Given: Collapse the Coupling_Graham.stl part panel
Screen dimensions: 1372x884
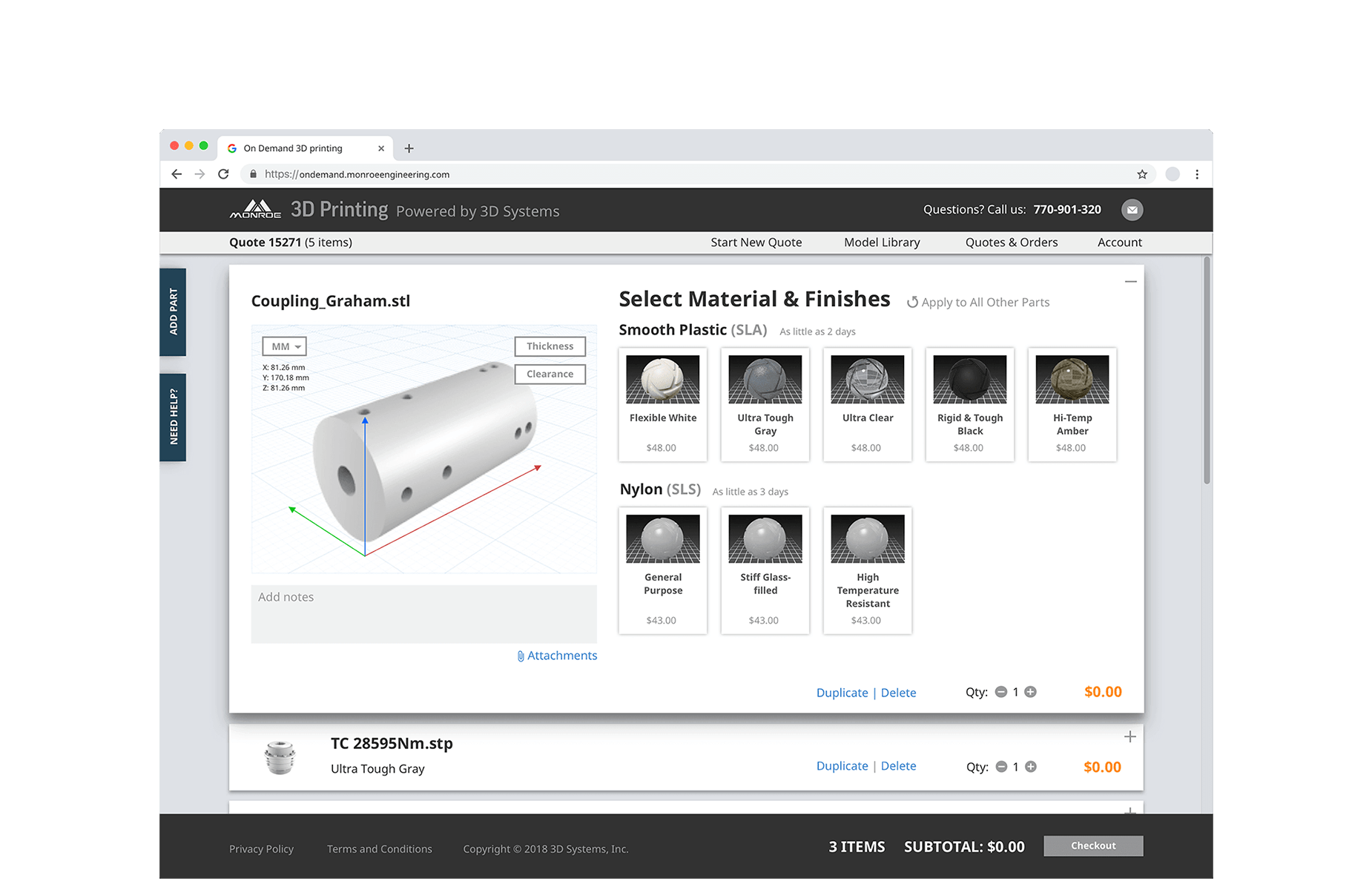Looking at the screenshot, I should pos(1130,282).
